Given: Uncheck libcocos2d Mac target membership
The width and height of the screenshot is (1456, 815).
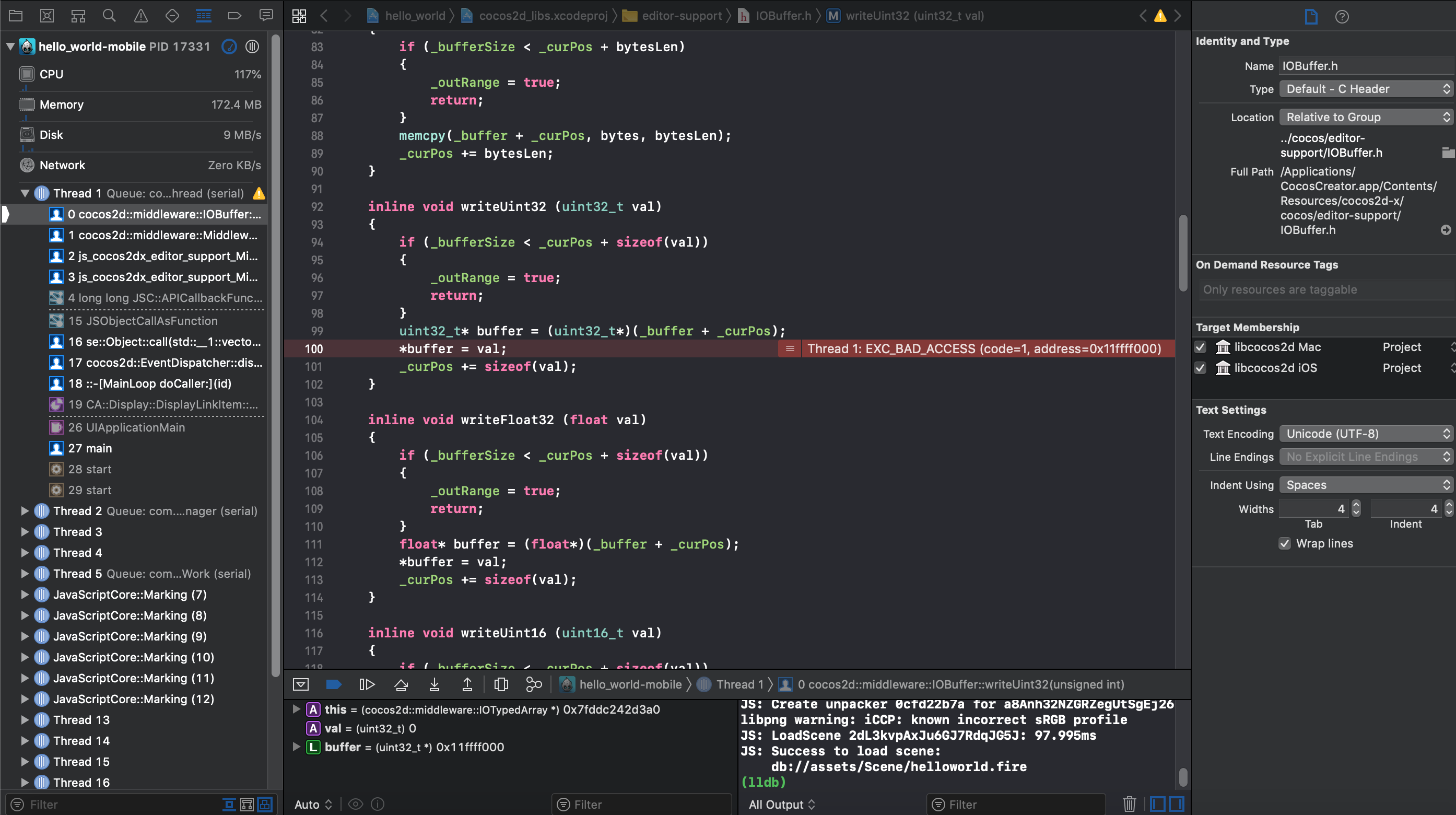Looking at the screenshot, I should click(x=1201, y=347).
